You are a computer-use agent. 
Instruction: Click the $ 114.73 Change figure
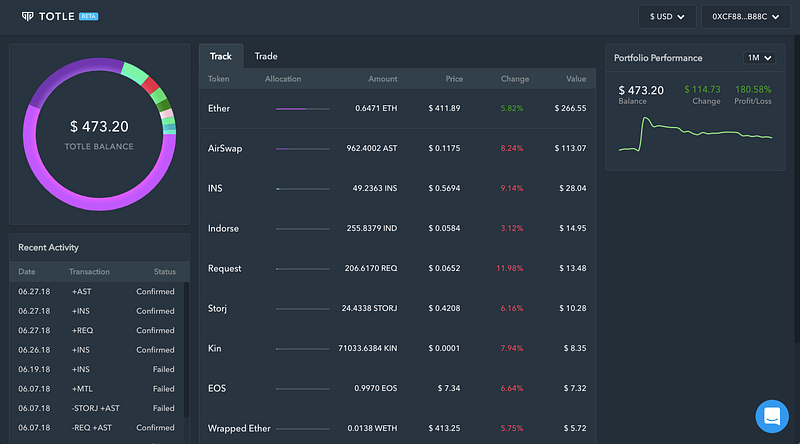702,90
